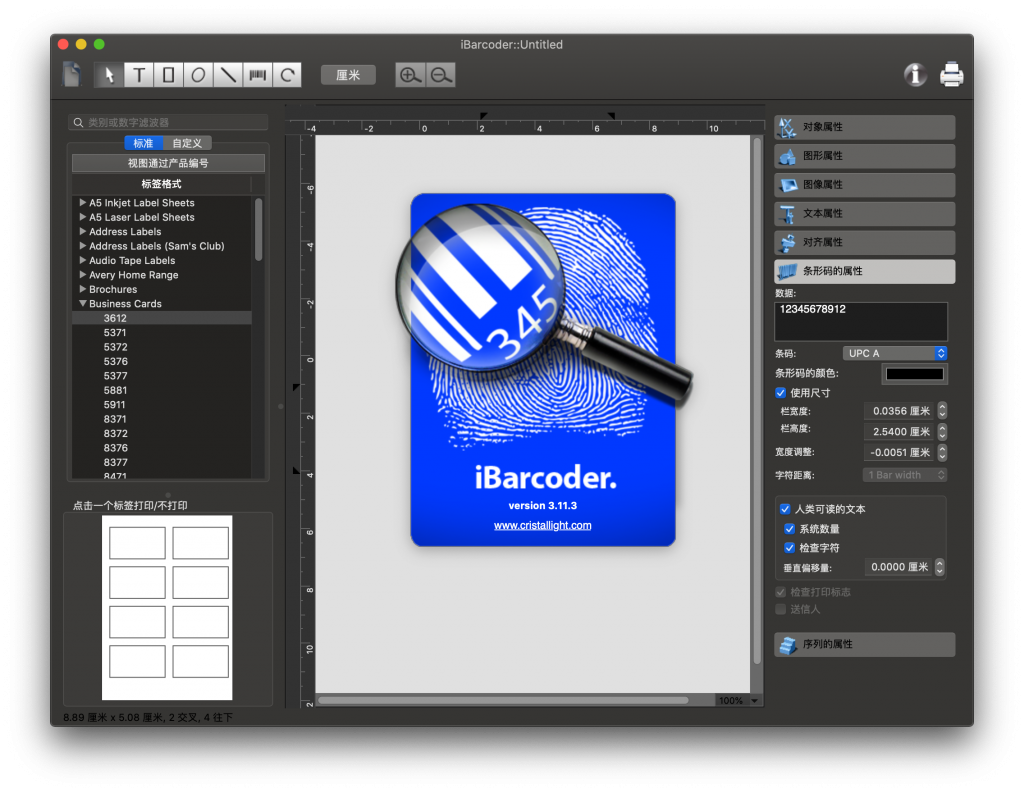Expand Address Labels (Sam's Club)
This screenshot has width=1024, height=793.
click(x=82, y=246)
